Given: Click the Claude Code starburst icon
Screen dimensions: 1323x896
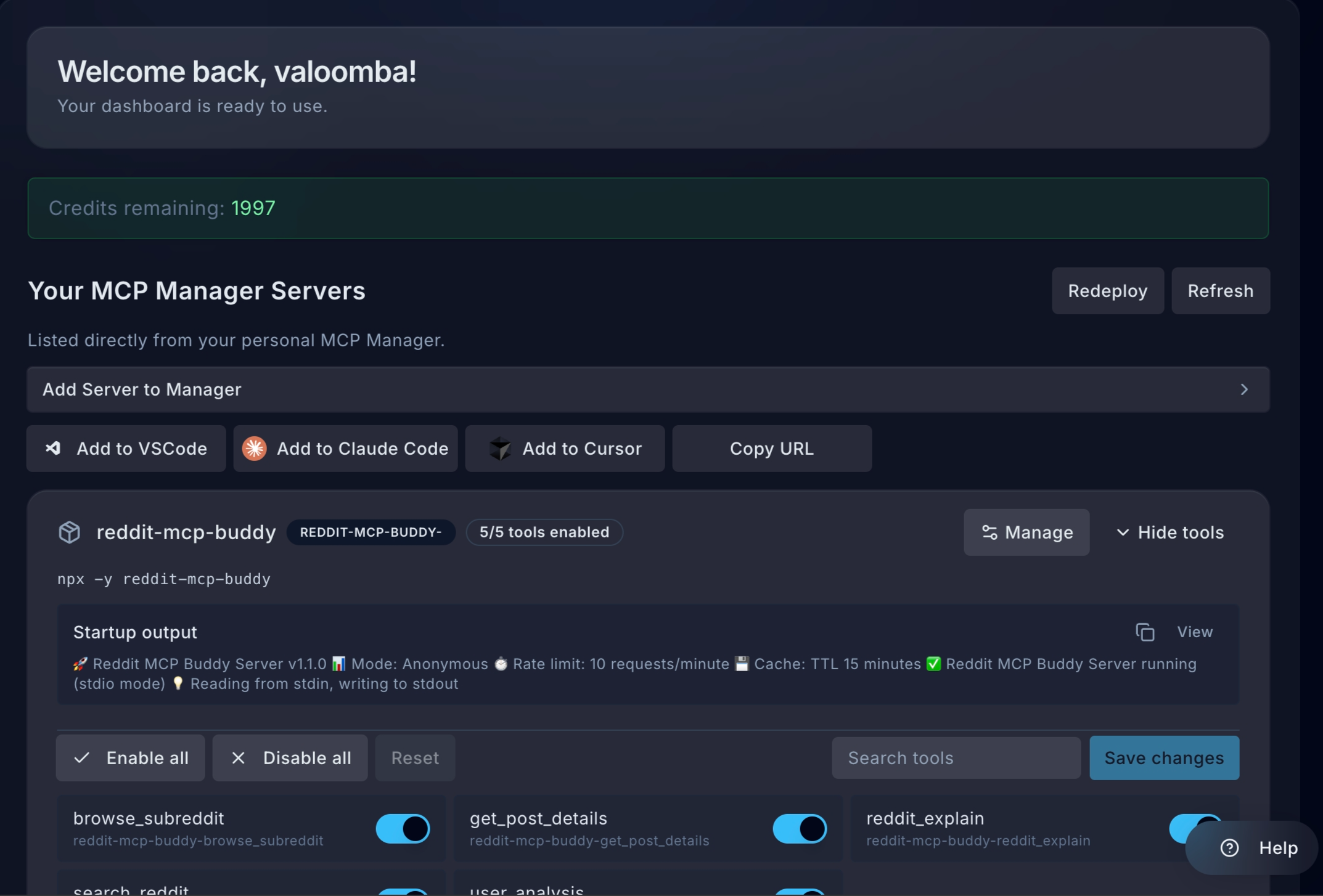Looking at the screenshot, I should tap(254, 449).
